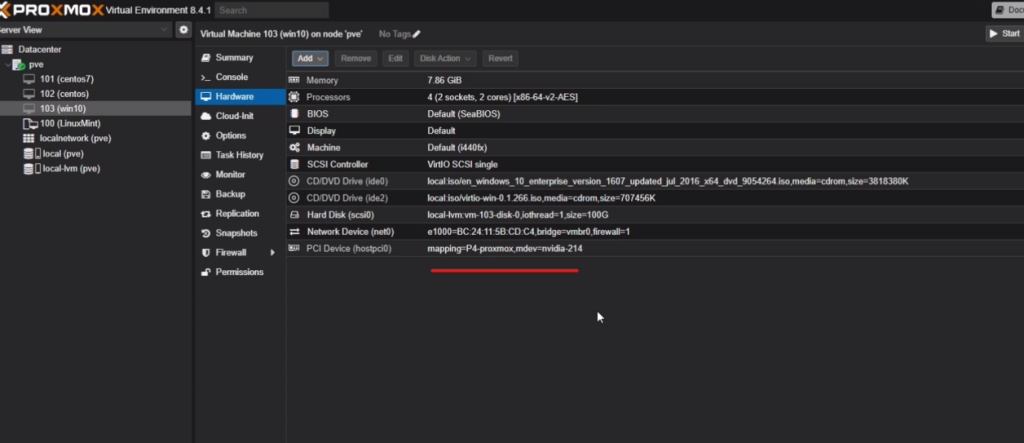Select local-lvm (pve) storage
Screen dimensions: 1024x443
(x=71, y=169)
